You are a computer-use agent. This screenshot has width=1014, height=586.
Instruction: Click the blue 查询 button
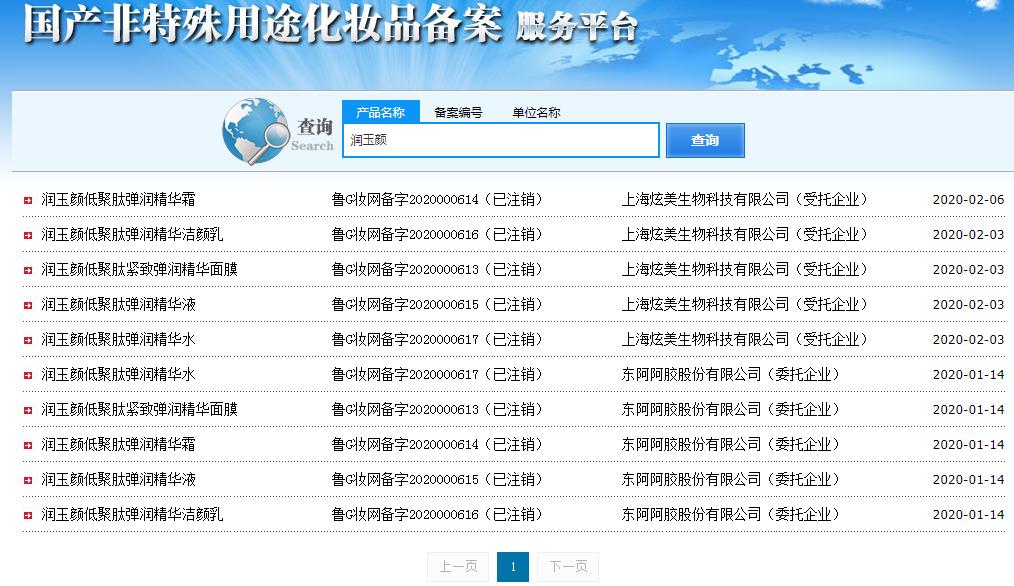coord(705,140)
